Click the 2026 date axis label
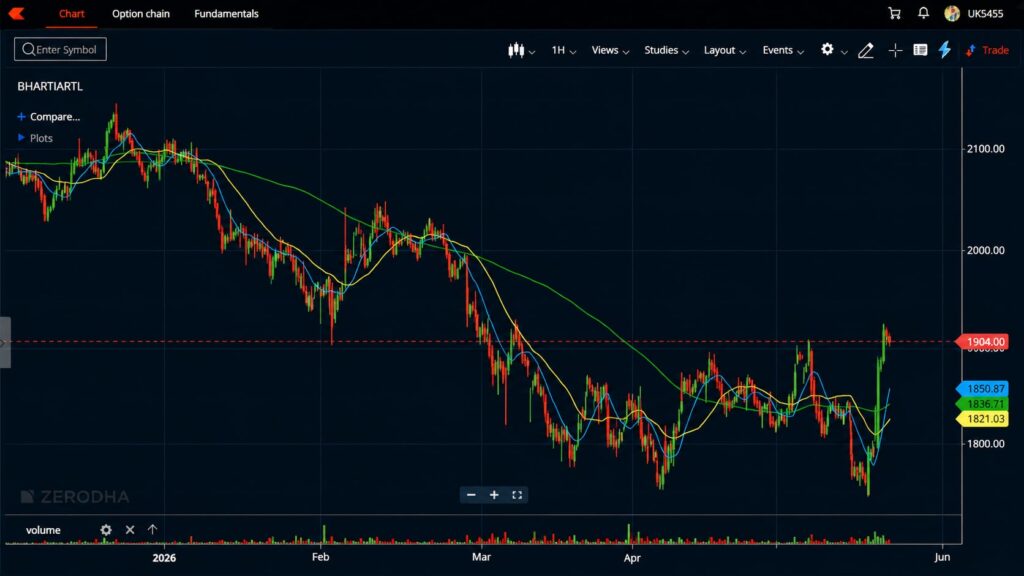This screenshot has width=1024, height=576. 164,557
